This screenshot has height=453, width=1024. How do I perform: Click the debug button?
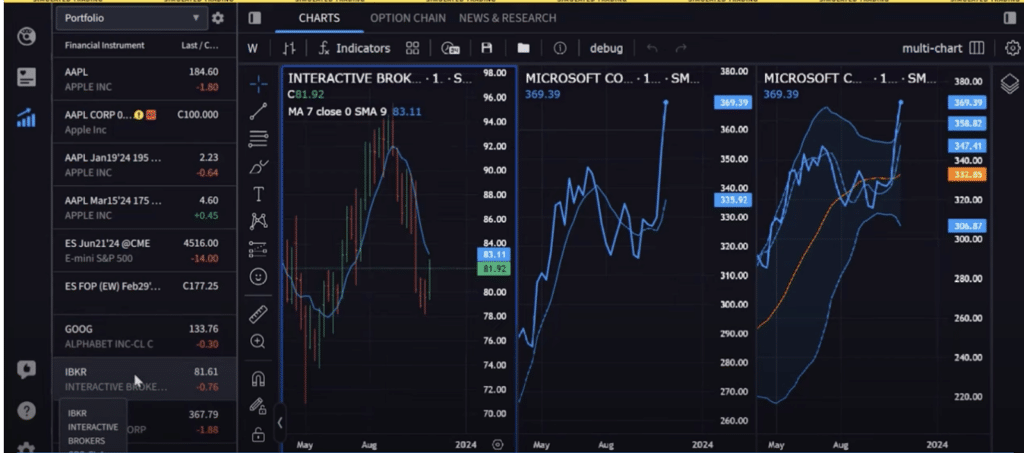tap(606, 48)
